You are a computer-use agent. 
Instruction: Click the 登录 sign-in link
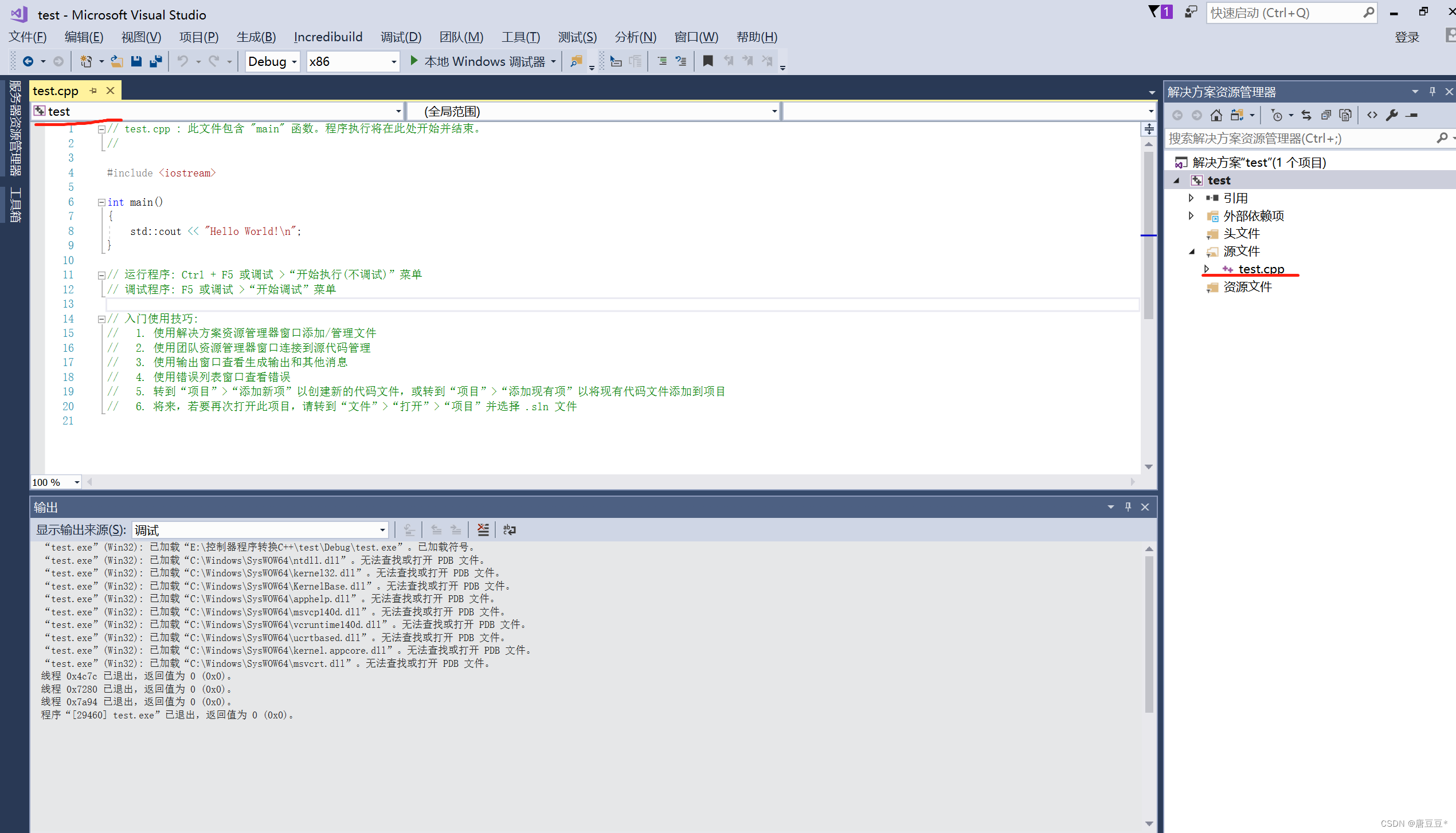pos(1408,37)
